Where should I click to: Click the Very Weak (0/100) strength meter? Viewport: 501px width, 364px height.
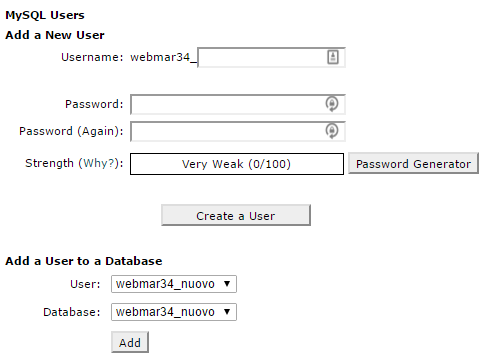(x=237, y=164)
